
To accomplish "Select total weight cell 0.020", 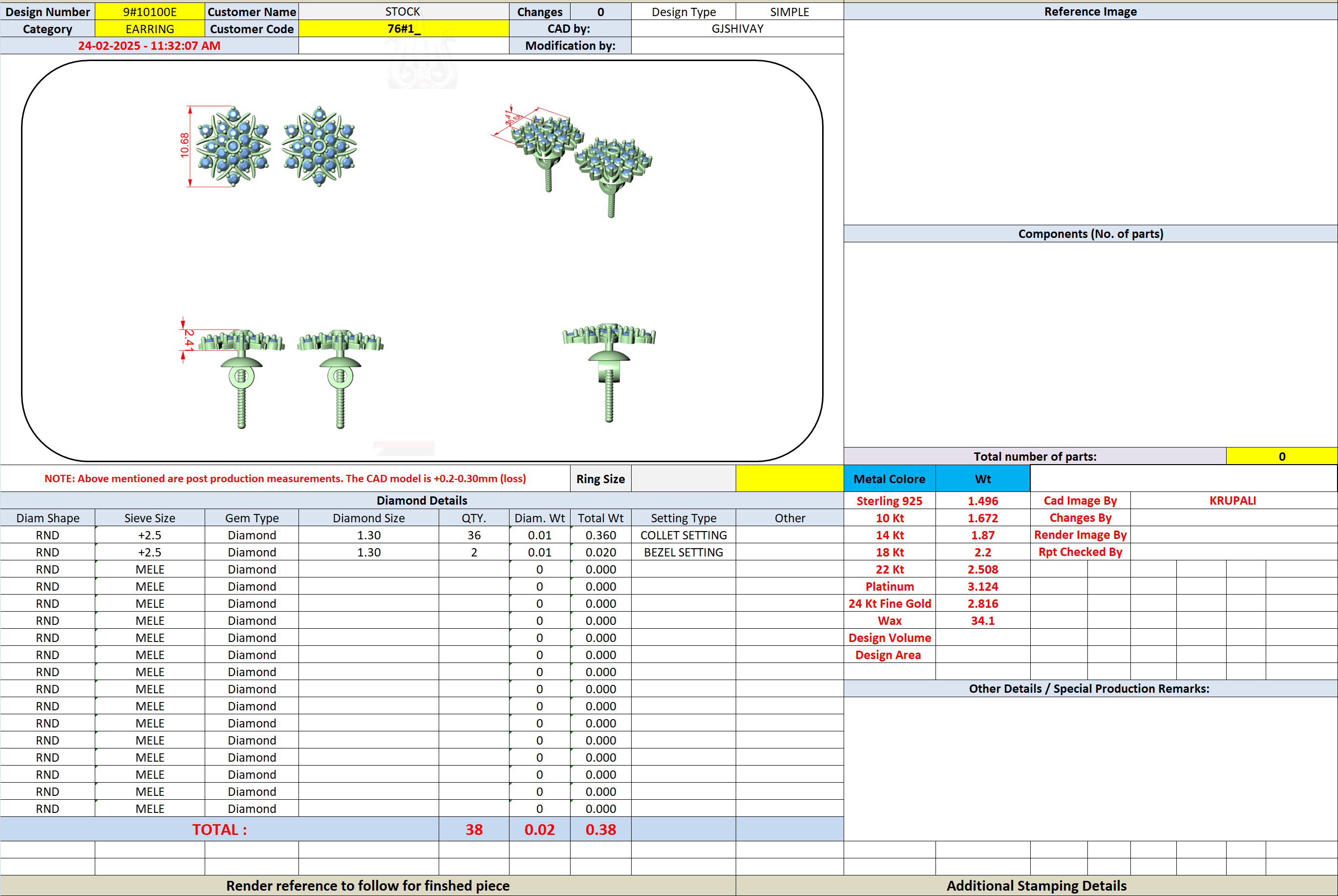I will pos(600,552).
